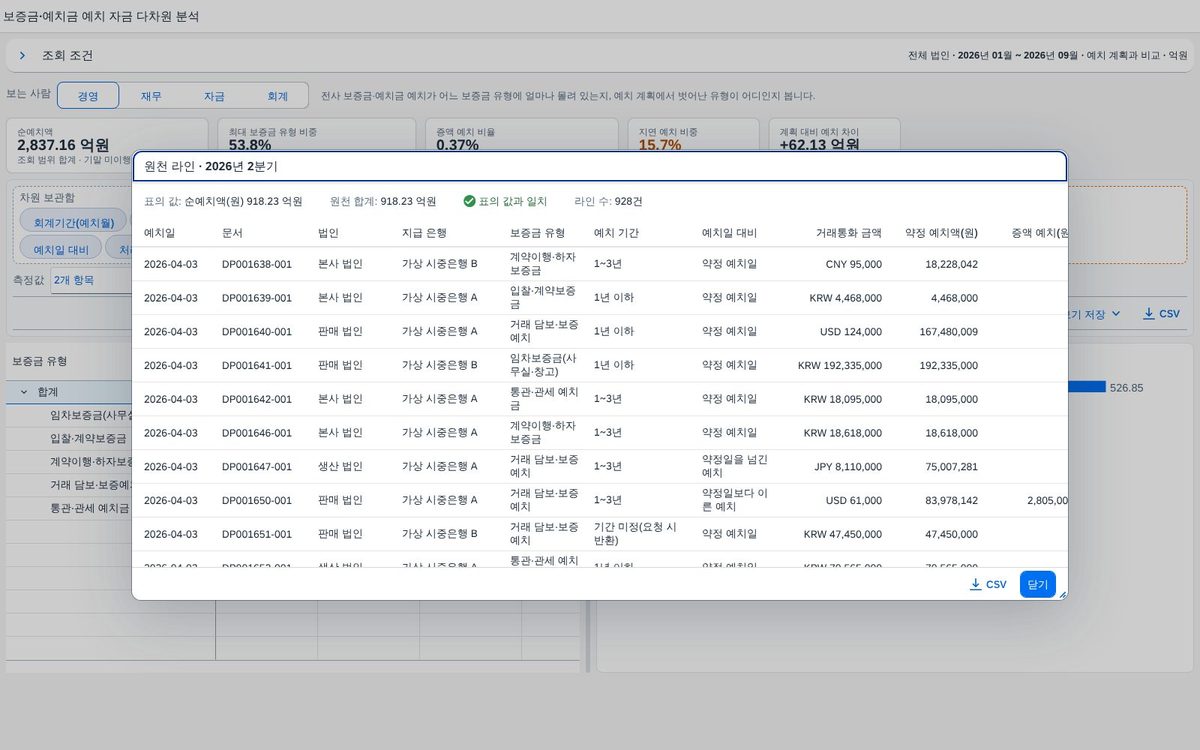Select document cell DP001642-001
1200x750 pixels.
coord(257,399)
